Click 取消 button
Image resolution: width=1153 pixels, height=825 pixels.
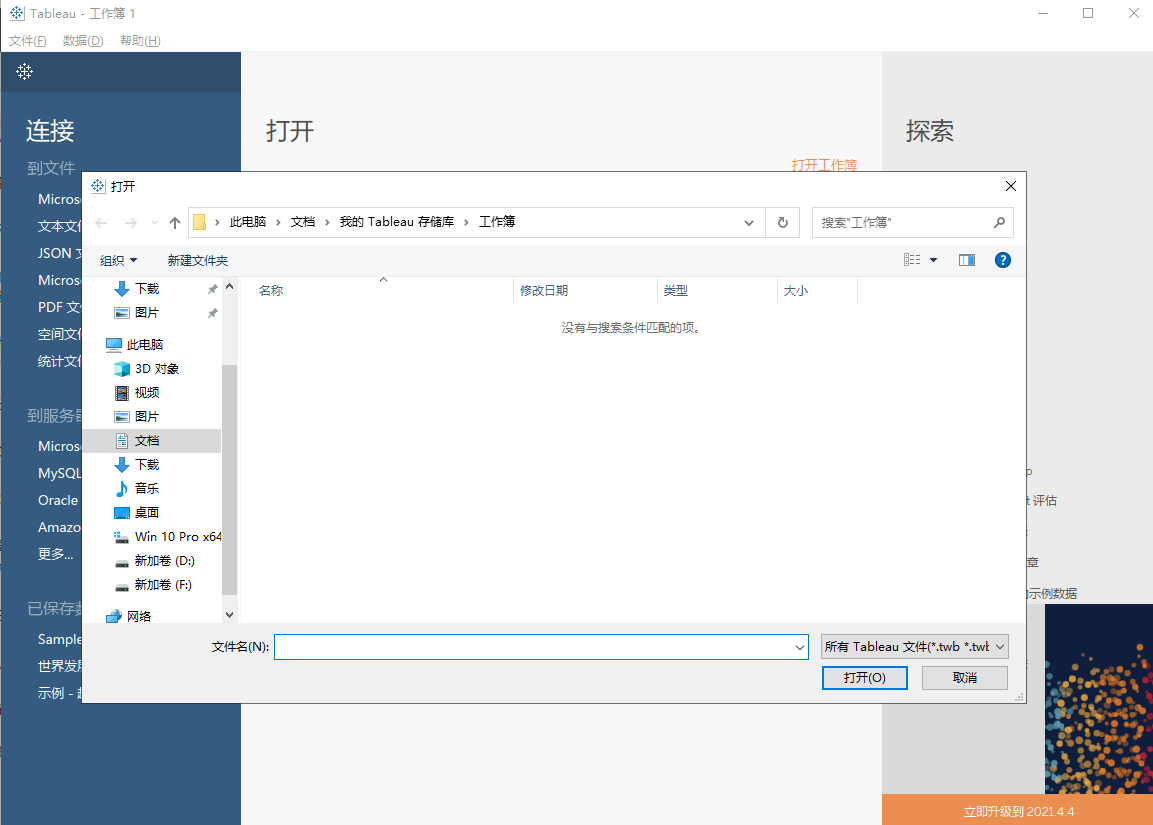(965, 678)
